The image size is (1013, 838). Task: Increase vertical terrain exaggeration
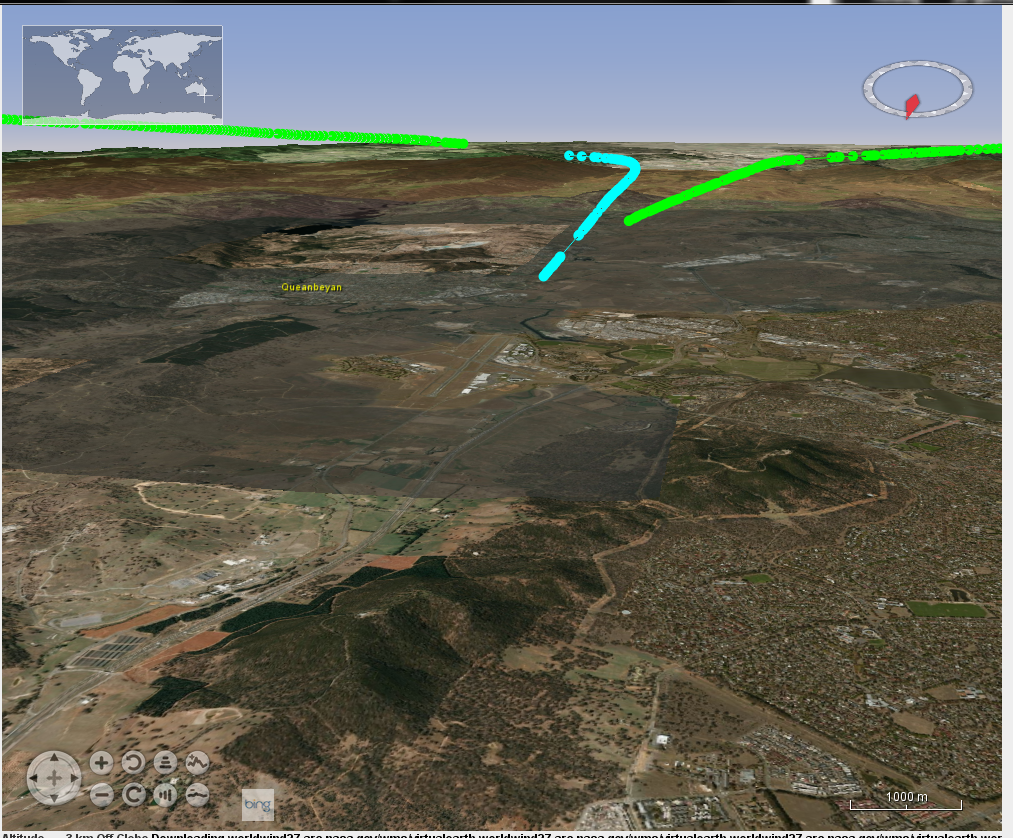197,763
